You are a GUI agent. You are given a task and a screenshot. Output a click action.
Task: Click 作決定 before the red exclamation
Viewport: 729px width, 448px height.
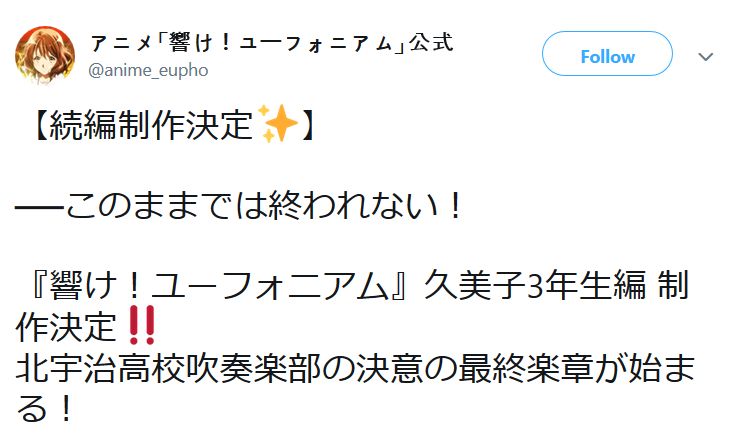click(x=66, y=327)
